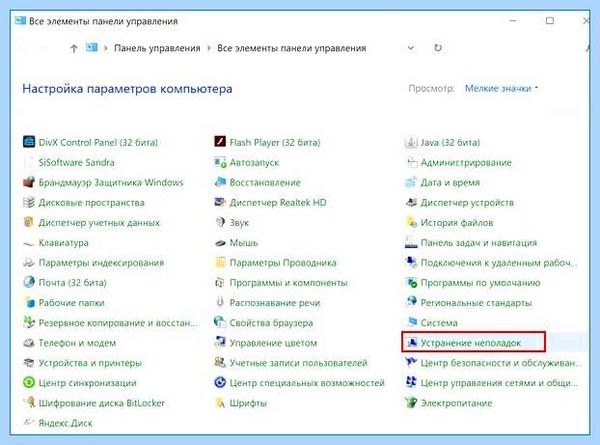This screenshot has width=600, height=445.
Task: Open Диспетчер устройств link
Action: pyautogui.click(x=467, y=202)
